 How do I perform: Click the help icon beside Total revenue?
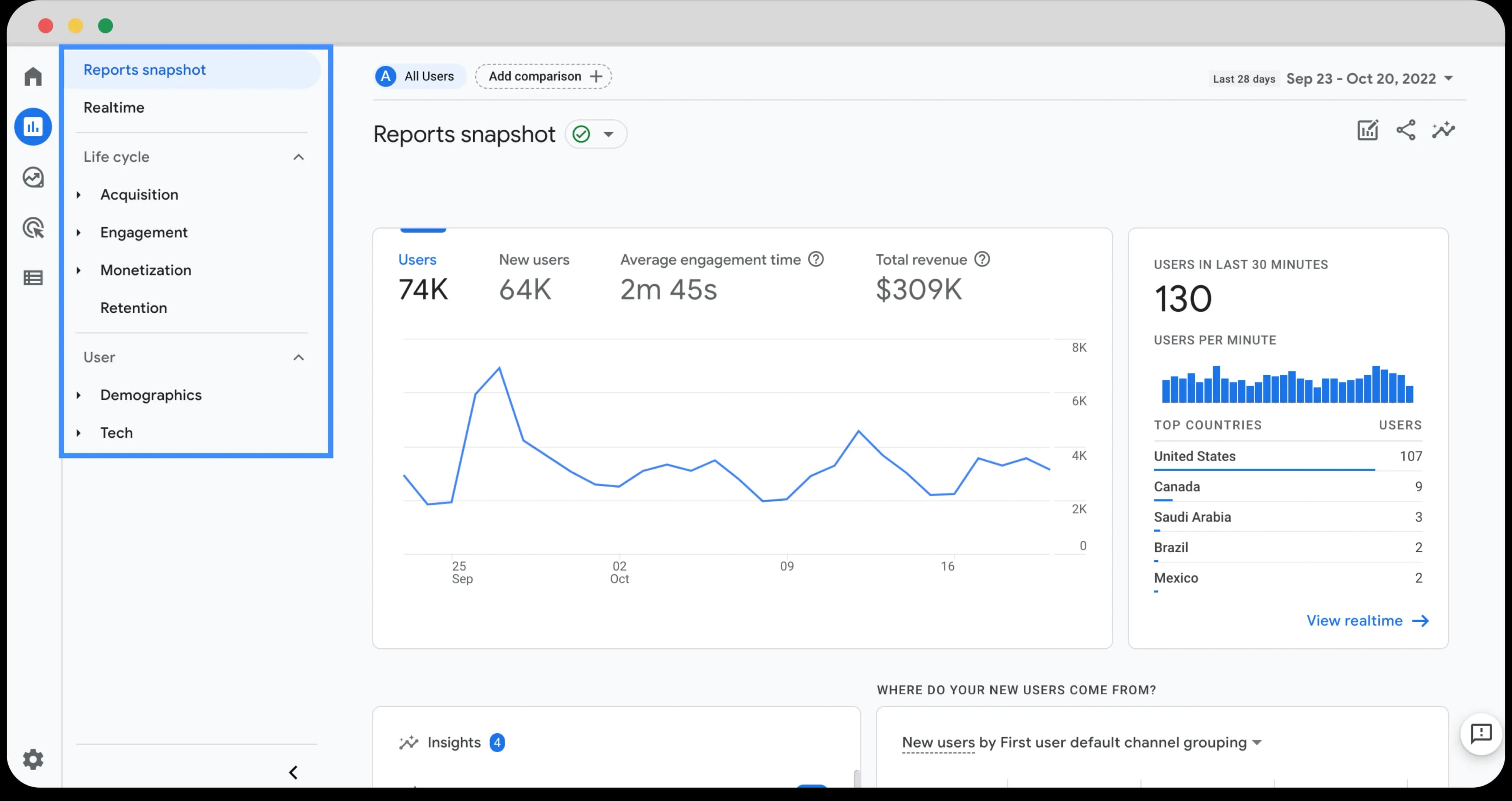[982, 259]
